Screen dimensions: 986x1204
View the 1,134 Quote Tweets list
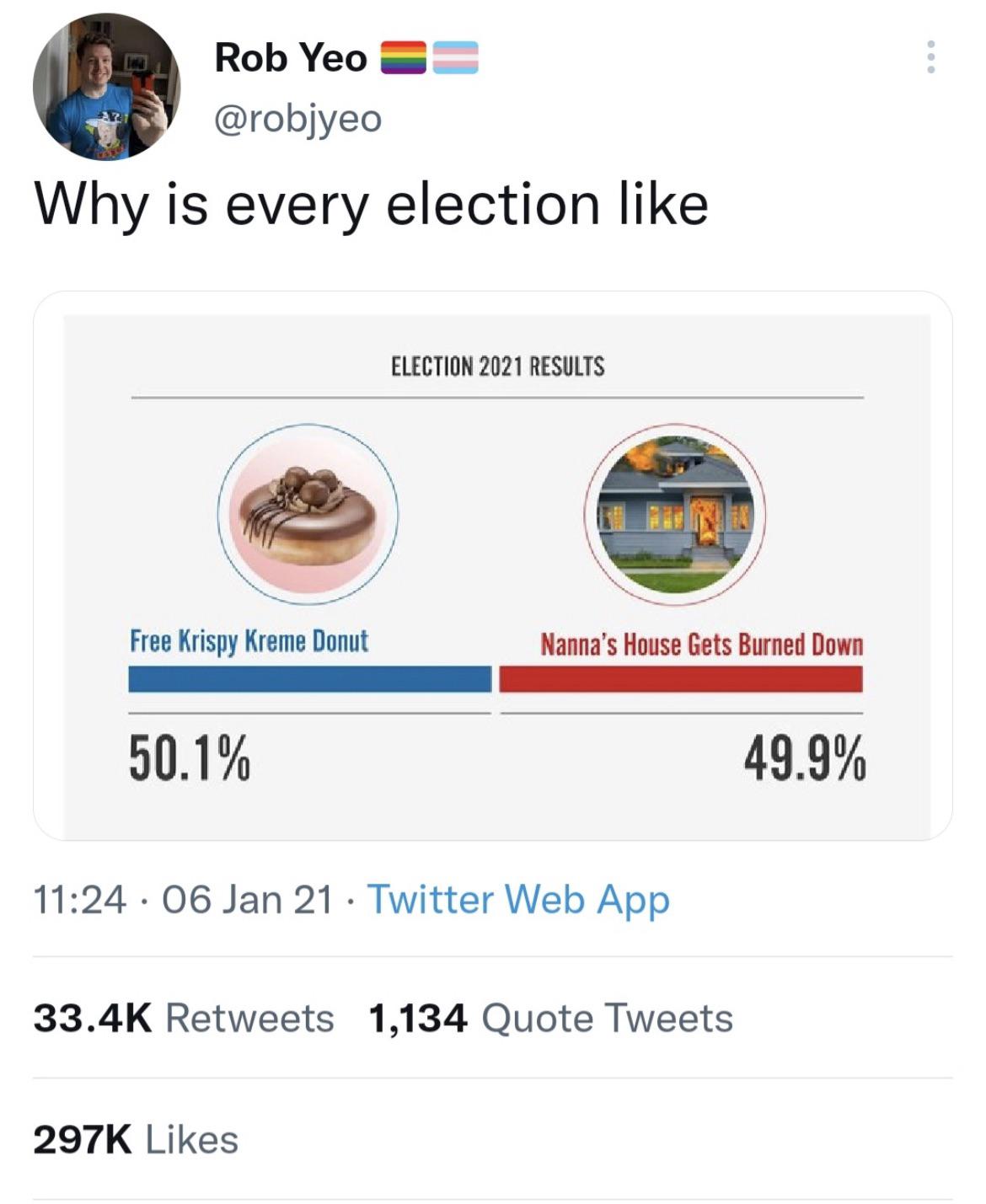551,1018
